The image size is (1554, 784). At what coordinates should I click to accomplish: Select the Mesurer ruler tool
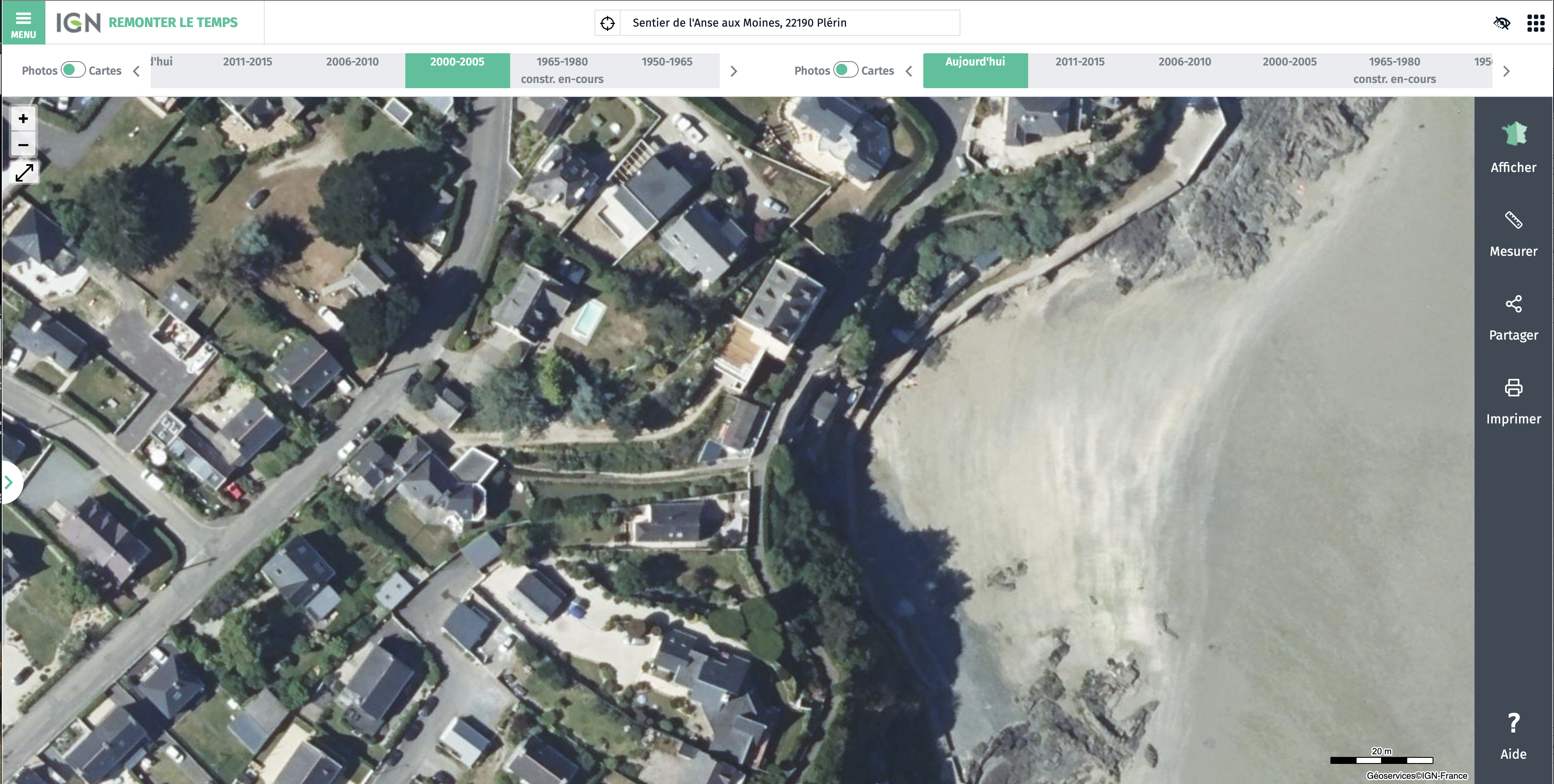1513,233
